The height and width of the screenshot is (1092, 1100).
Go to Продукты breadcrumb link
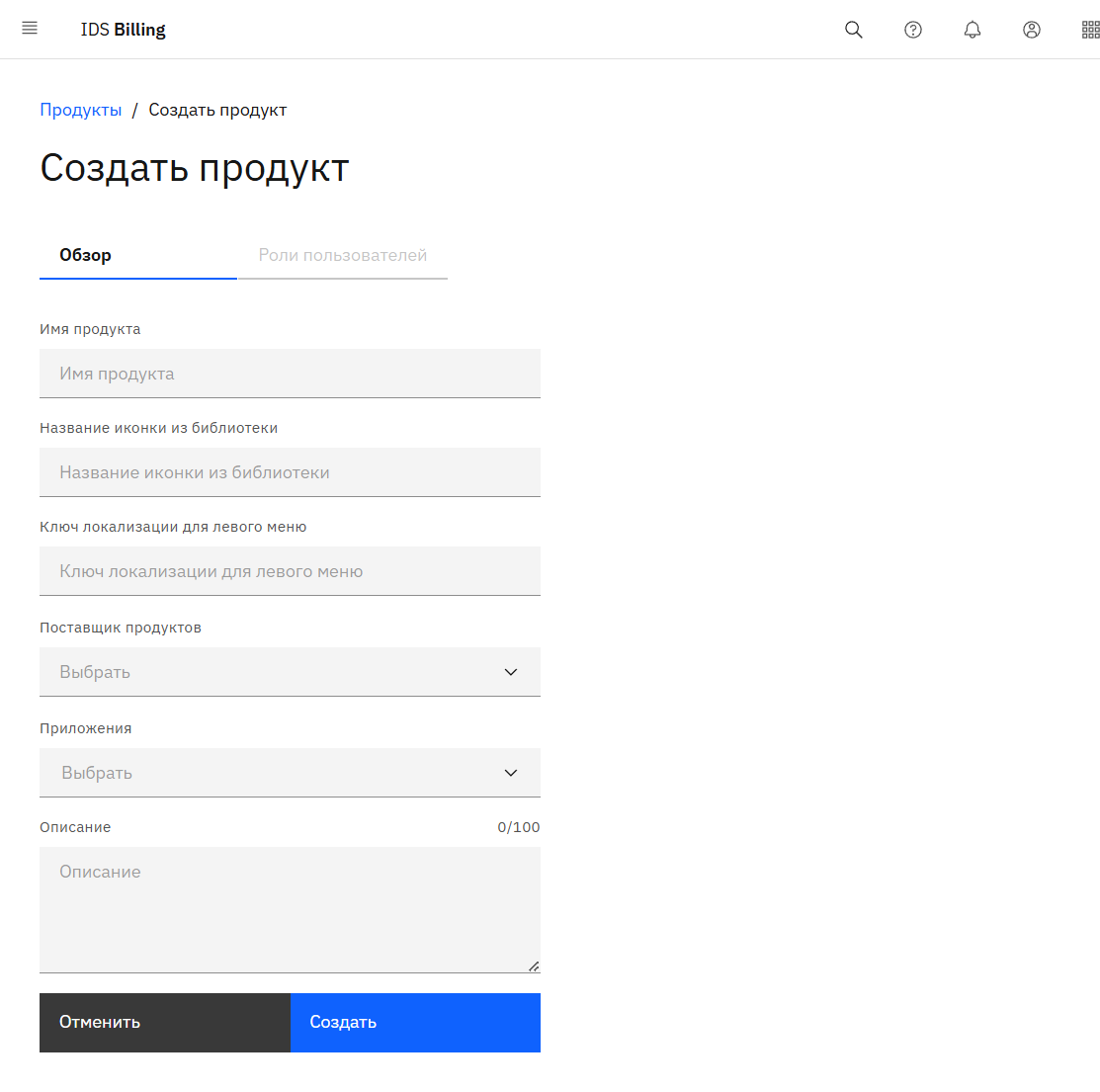tap(81, 110)
